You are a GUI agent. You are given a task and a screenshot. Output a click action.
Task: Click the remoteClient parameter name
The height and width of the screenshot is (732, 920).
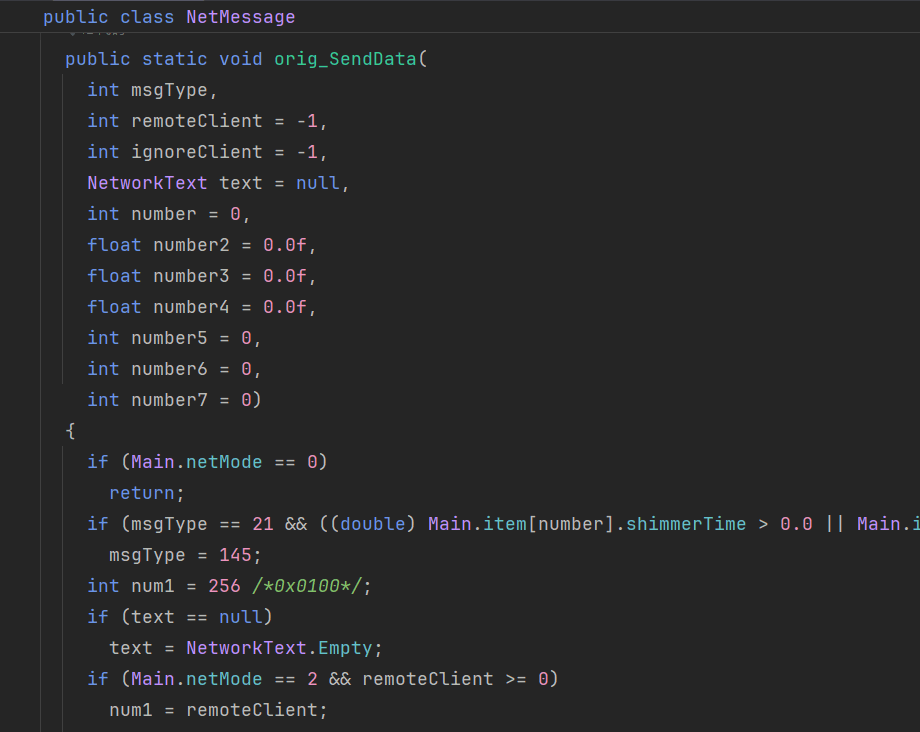tap(197, 121)
